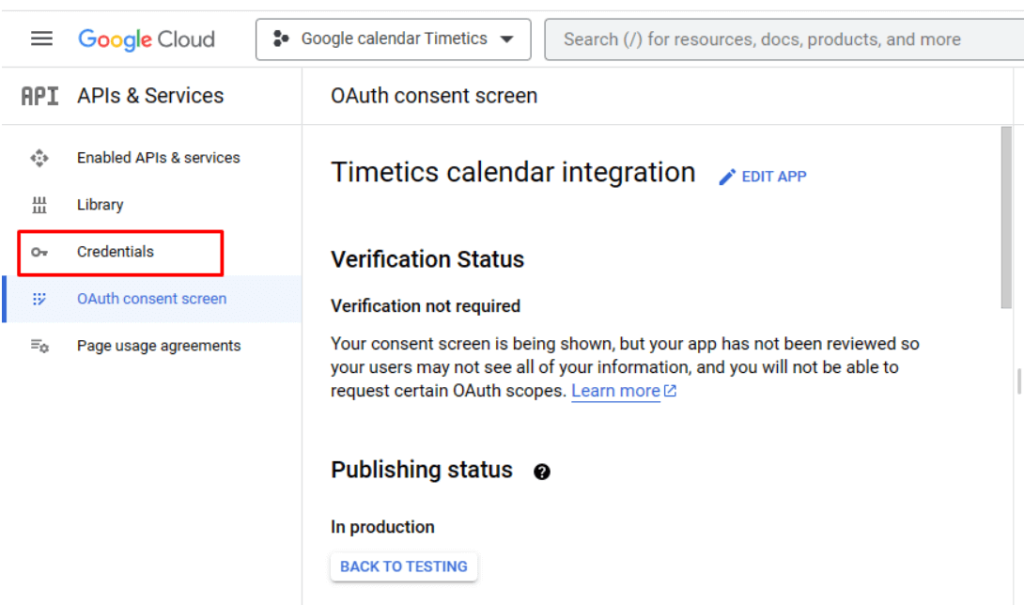Click the OAuth consent screen icon
The height and width of the screenshot is (605, 1024).
pos(39,299)
